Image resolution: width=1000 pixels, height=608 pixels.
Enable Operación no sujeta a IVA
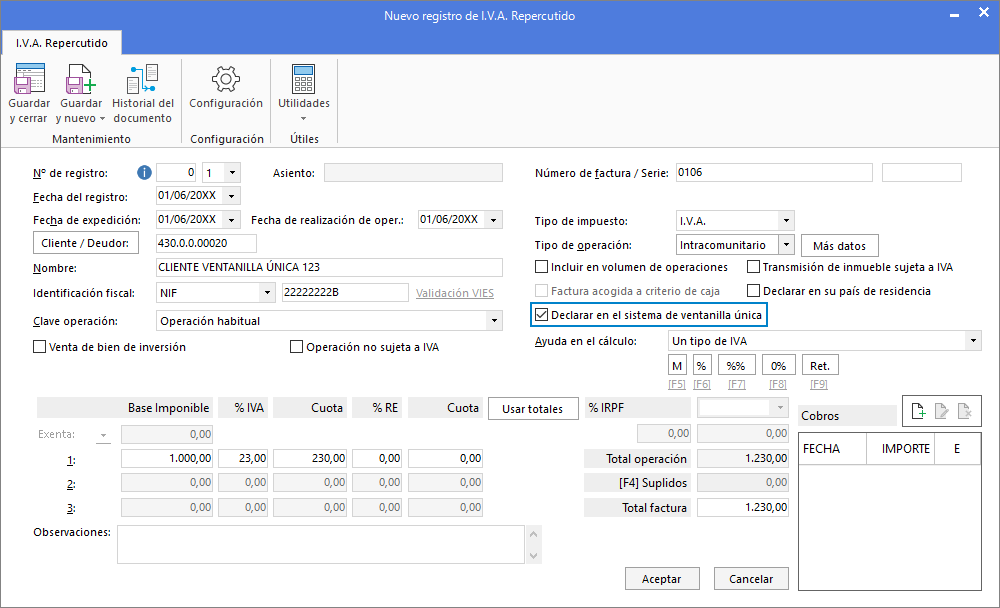297,346
